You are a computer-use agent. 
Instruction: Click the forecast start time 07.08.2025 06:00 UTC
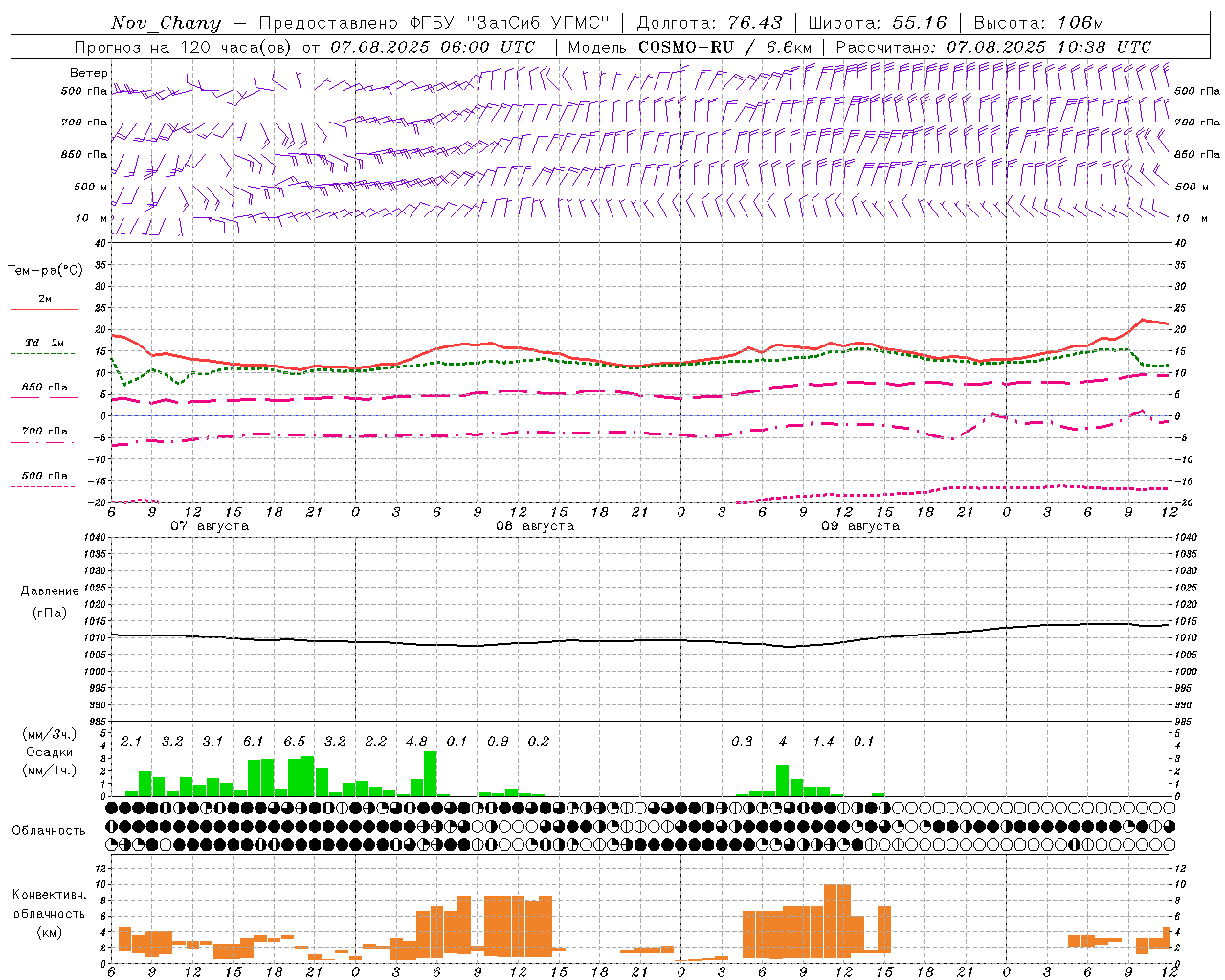click(433, 46)
